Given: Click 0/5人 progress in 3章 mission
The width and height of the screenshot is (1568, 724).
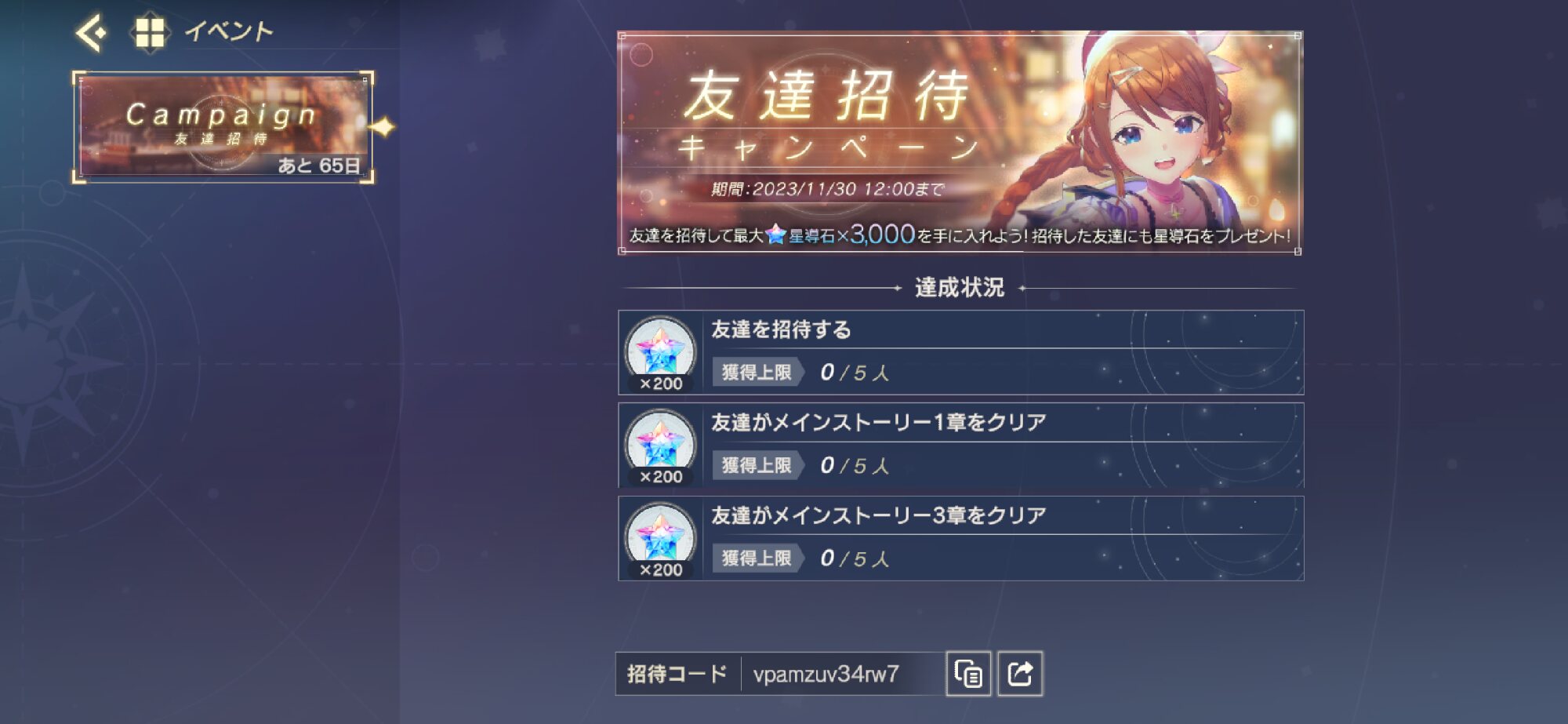Looking at the screenshot, I should click(855, 558).
